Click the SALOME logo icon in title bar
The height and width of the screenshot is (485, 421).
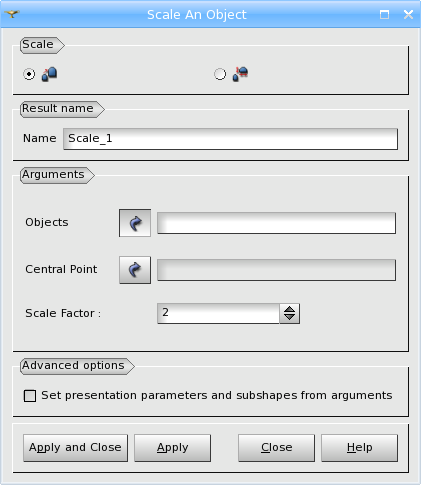12,14
